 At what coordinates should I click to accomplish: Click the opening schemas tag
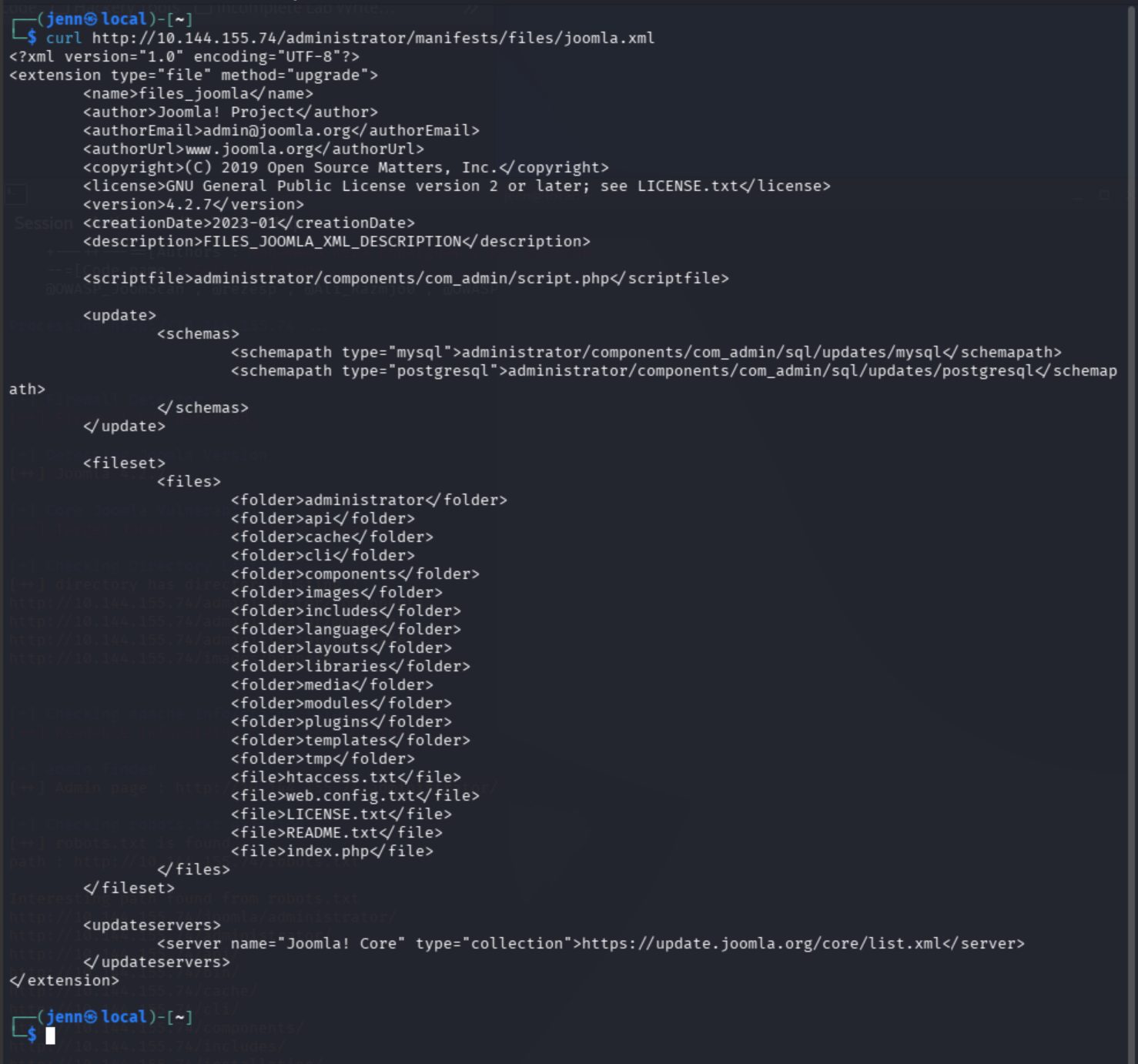[x=198, y=333]
